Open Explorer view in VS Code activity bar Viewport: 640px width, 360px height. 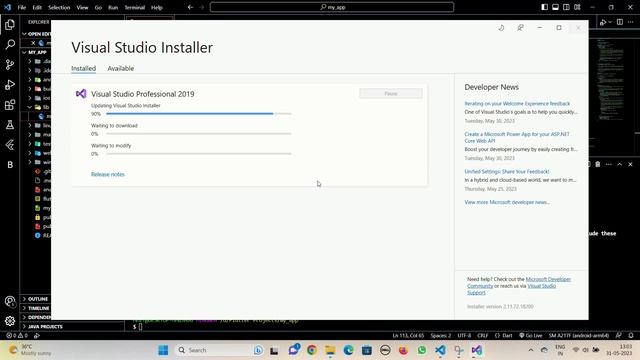coord(10,25)
